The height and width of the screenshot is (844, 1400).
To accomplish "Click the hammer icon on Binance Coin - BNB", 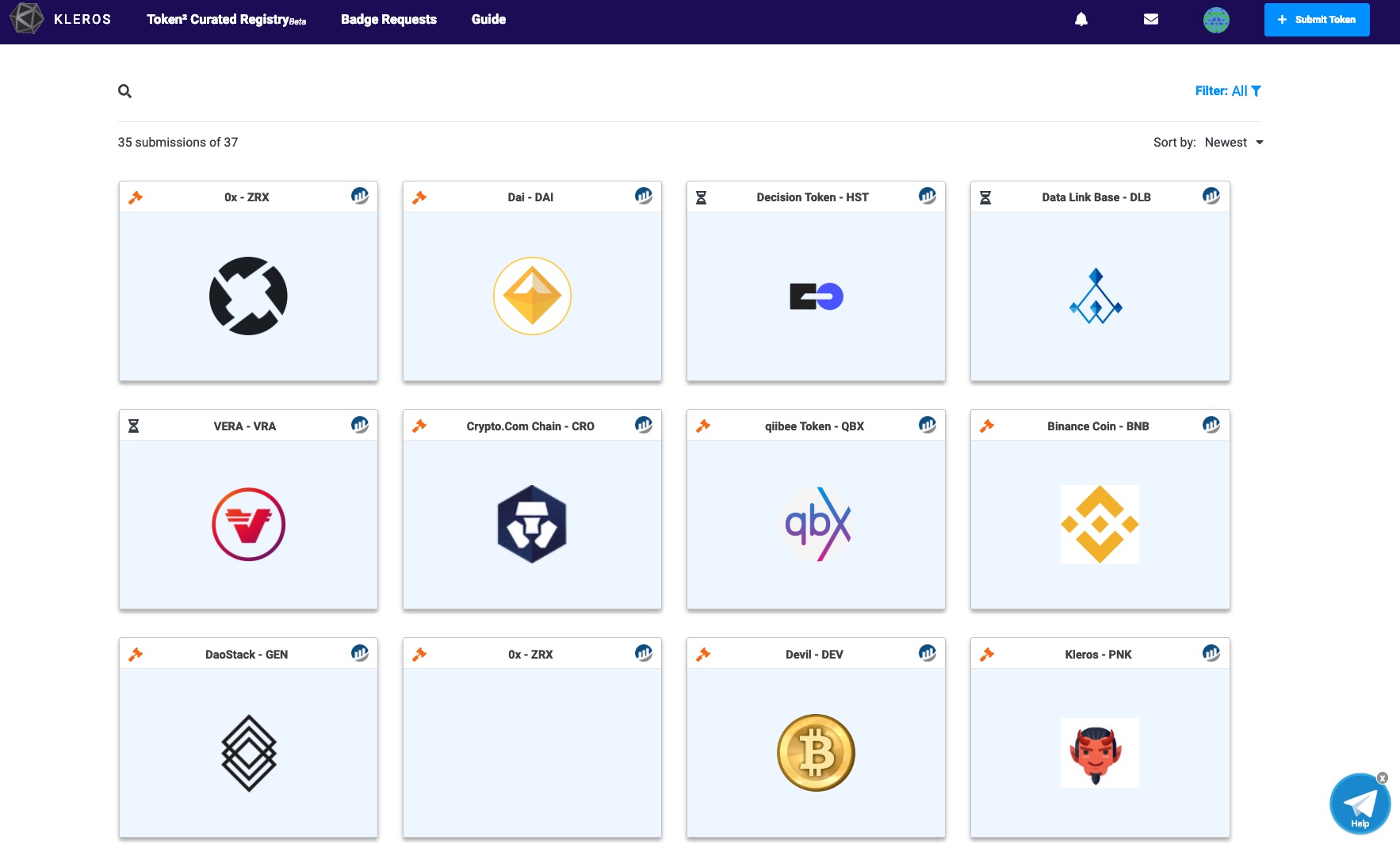I will coord(987,426).
